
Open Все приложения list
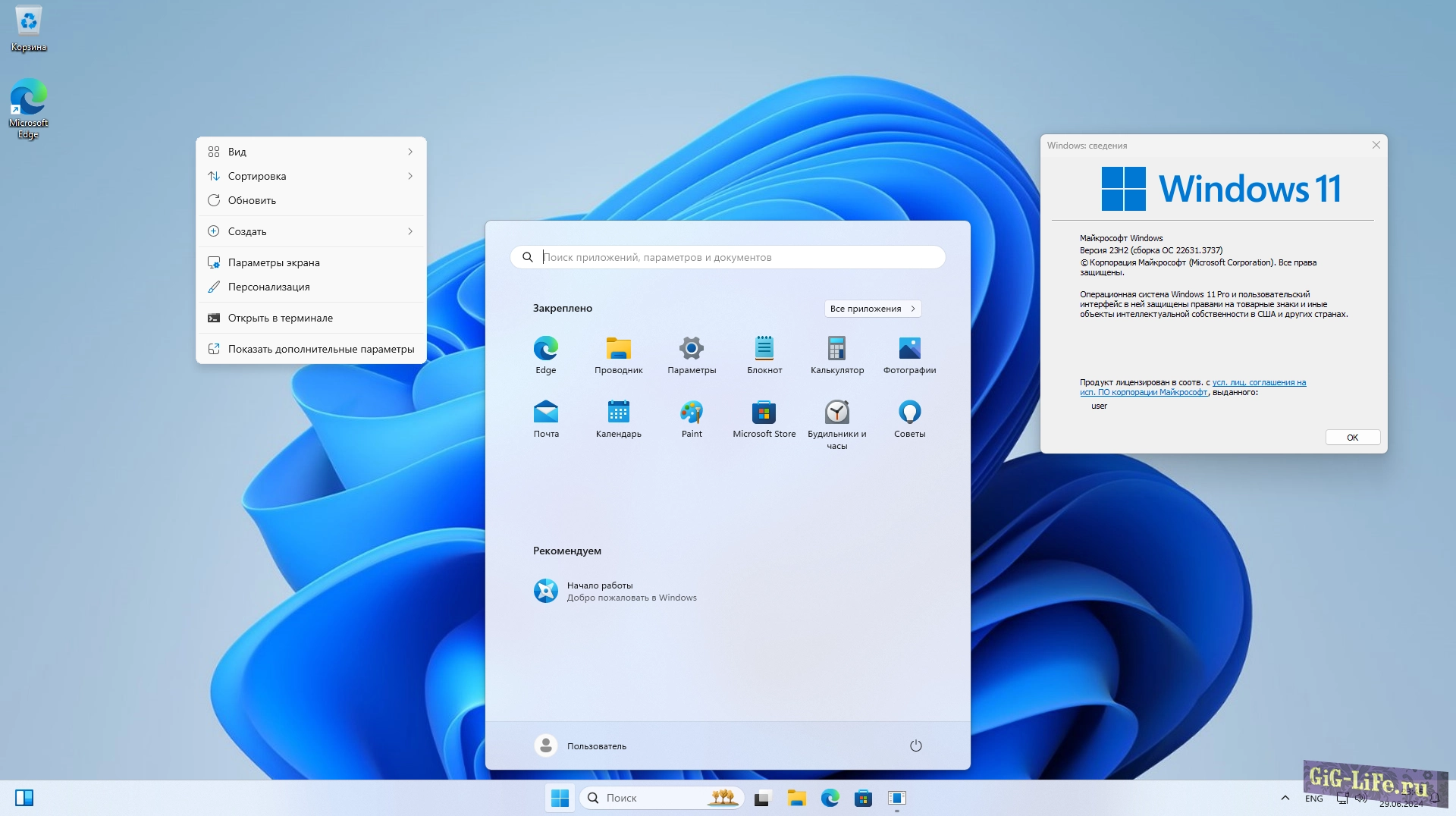click(872, 309)
